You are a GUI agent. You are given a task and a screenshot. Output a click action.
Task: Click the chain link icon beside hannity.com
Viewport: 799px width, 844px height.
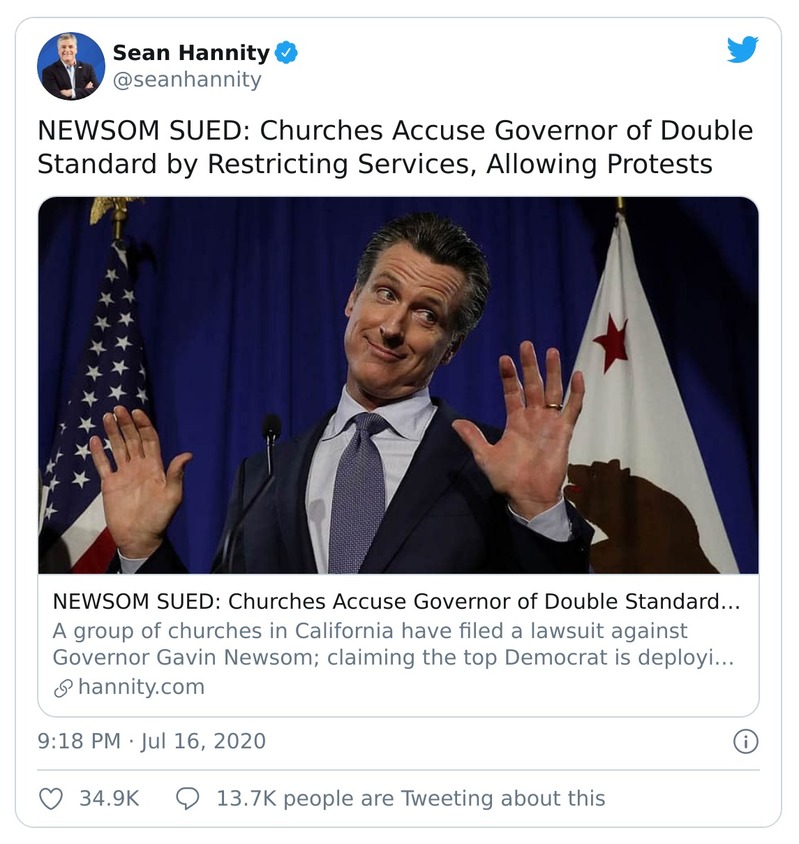tap(62, 687)
